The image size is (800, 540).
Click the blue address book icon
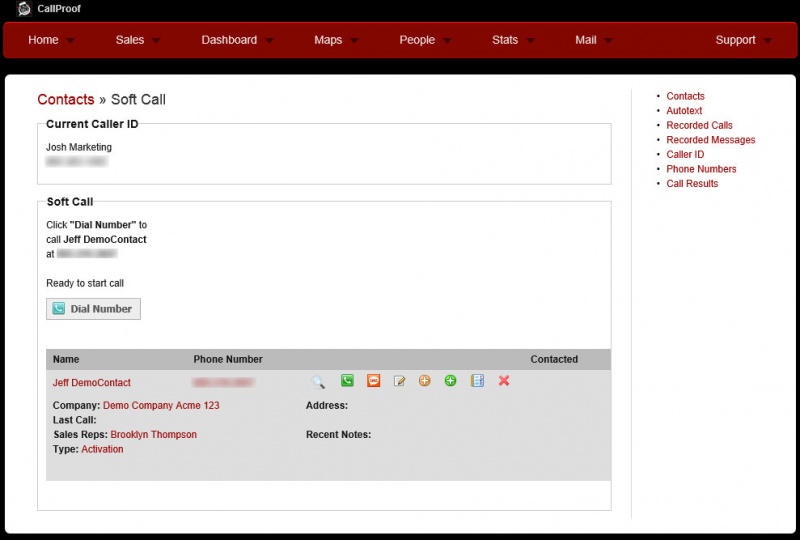pos(477,381)
